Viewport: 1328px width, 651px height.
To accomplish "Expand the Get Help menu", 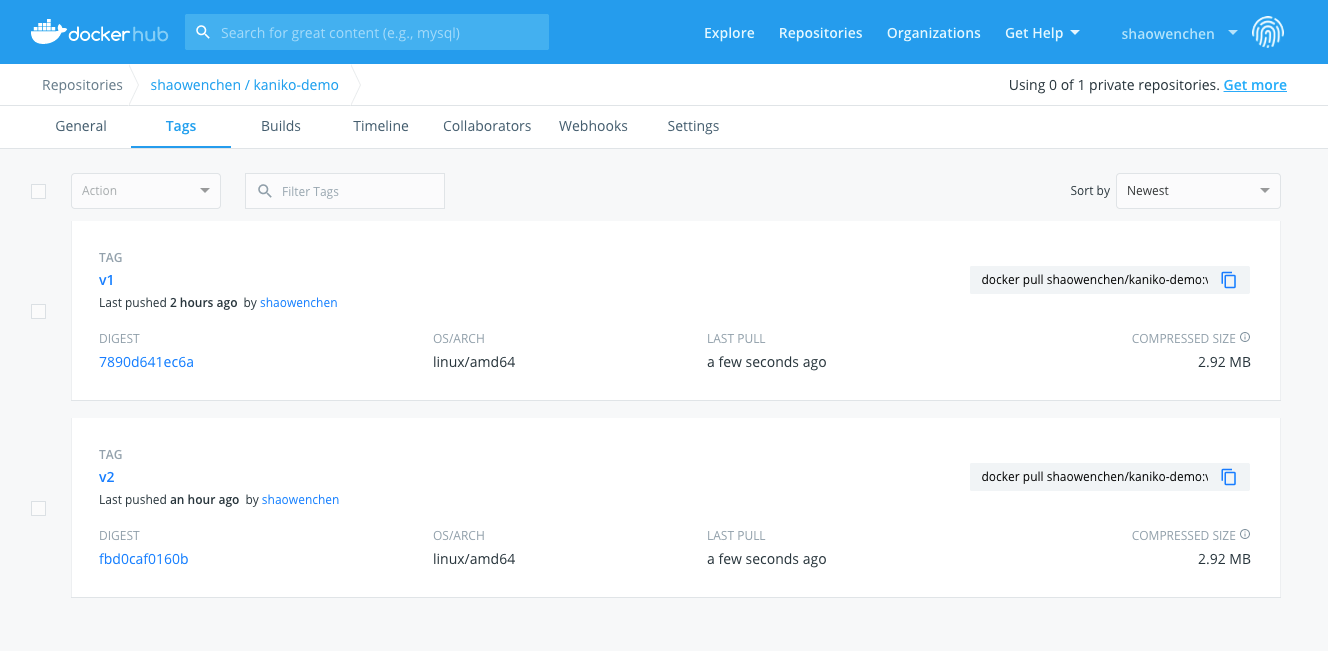I will (1042, 33).
